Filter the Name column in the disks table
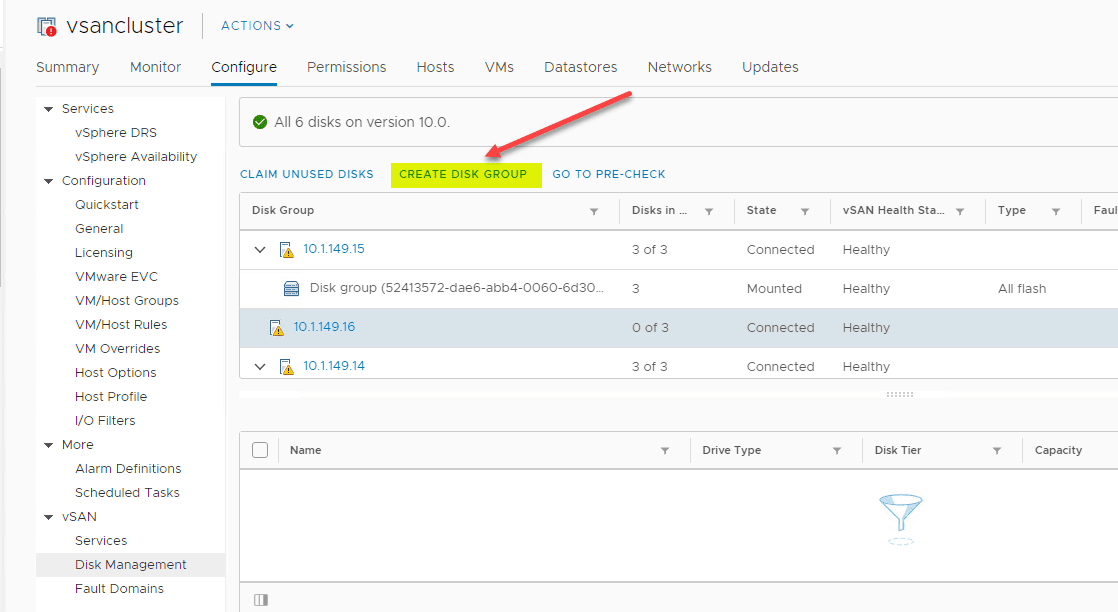This screenshot has height=612, width=1118. [x=665, y=451]
